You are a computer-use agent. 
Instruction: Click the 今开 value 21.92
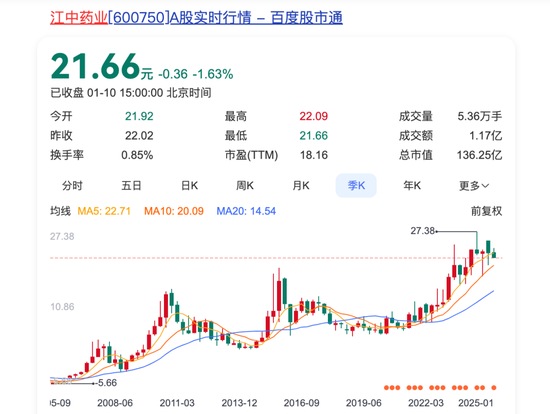point(139,116)
